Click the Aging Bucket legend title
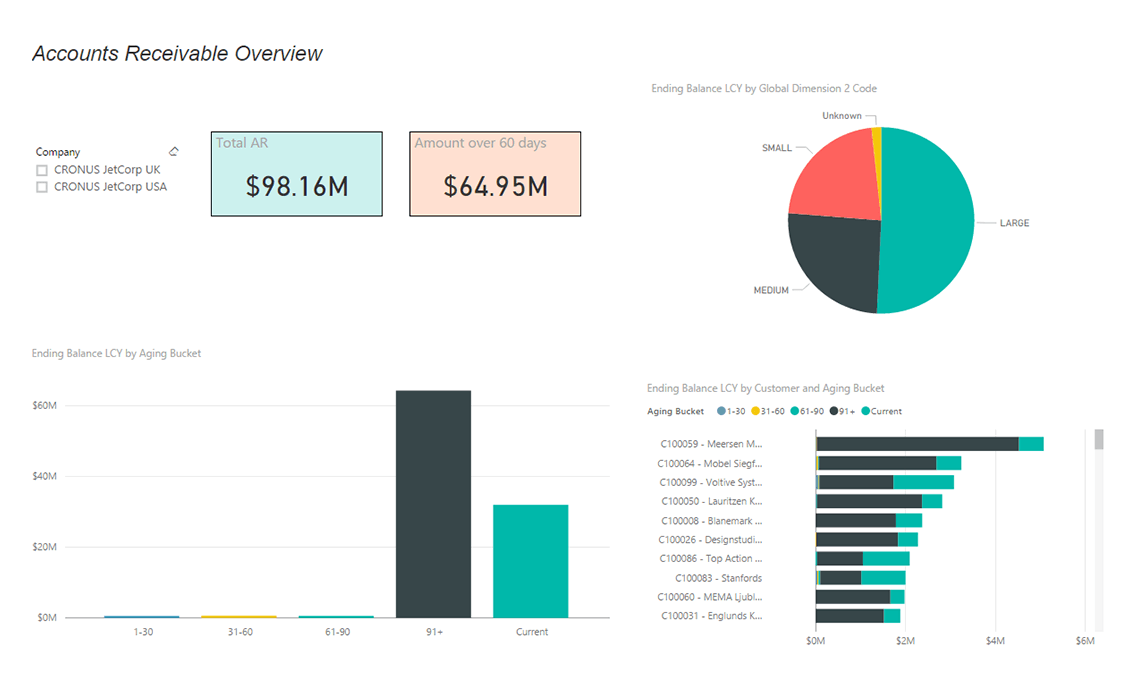Screen dimensions: 1140x687 (675, 411)
